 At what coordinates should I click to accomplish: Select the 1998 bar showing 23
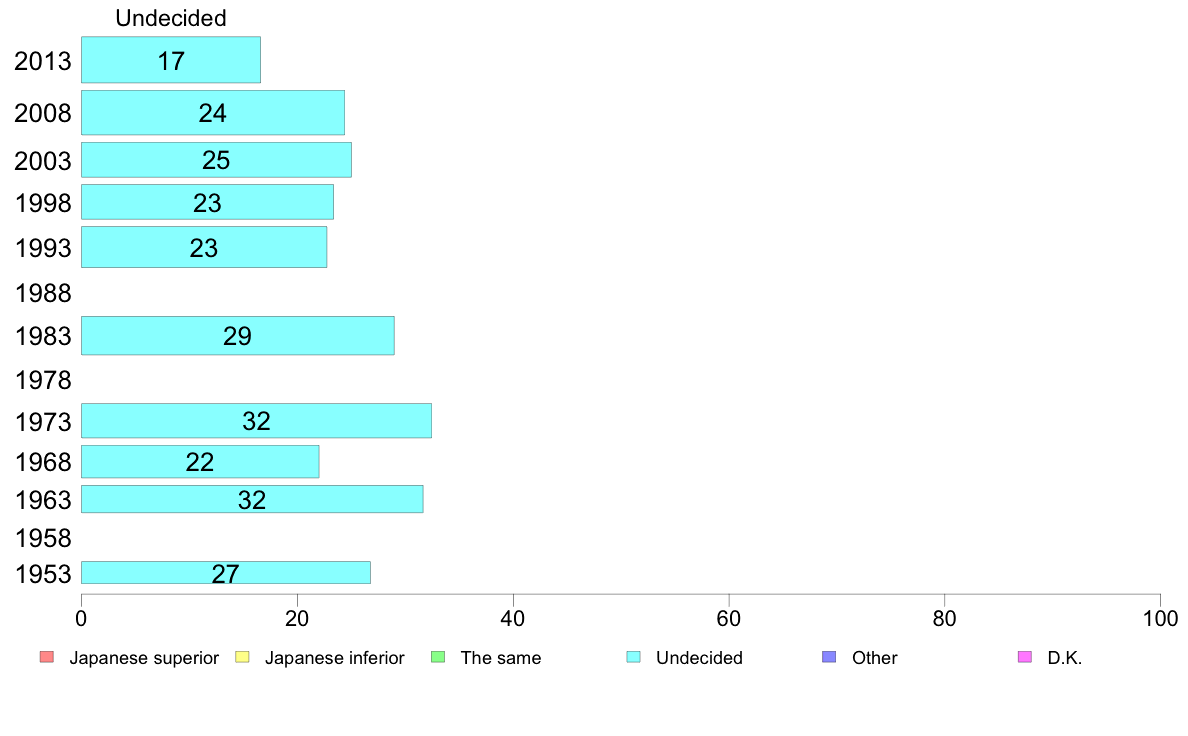(207, 202)
